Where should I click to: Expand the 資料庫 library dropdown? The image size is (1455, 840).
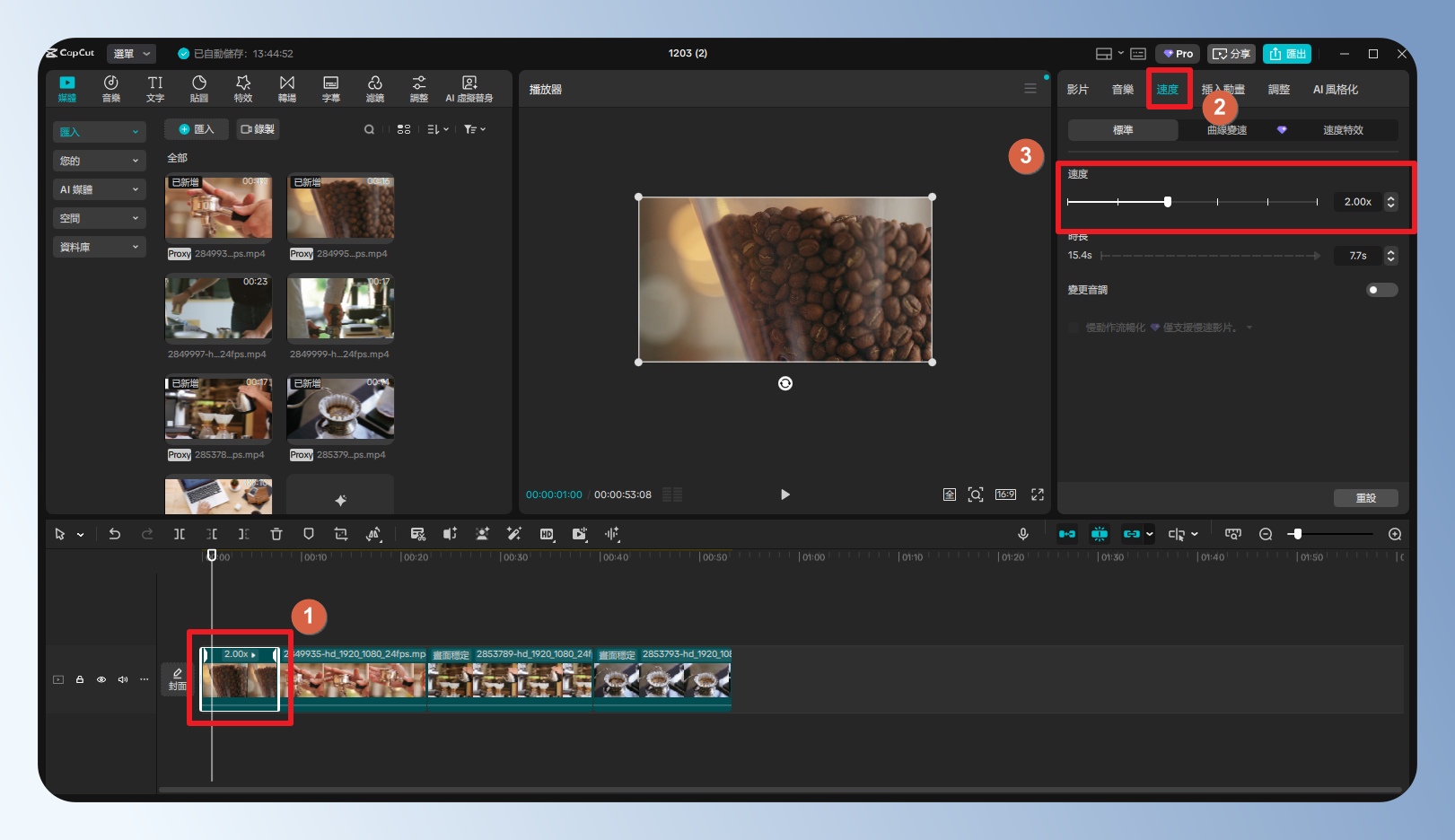[99, 247]
